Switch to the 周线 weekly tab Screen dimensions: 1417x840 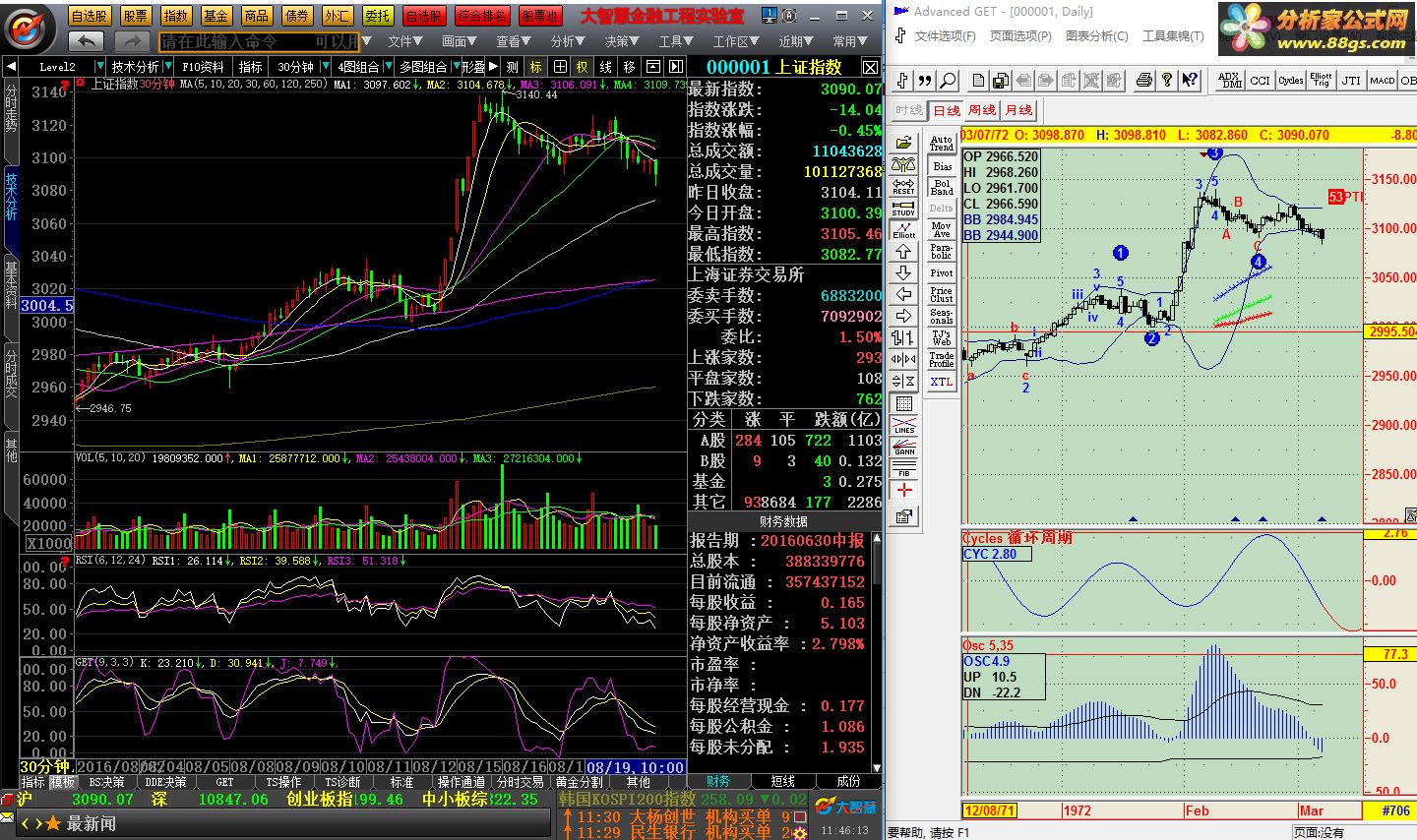982,110
